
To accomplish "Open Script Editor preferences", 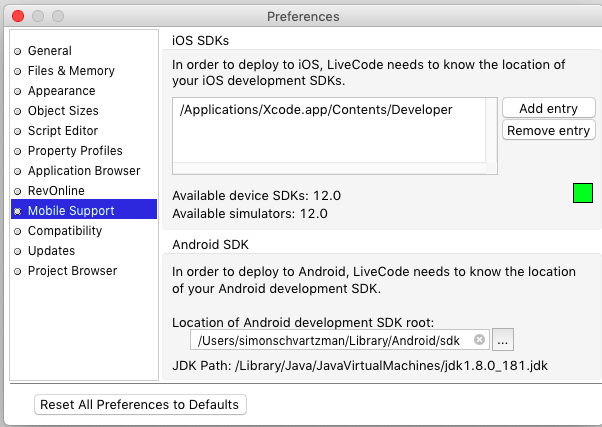I will (62, 131).
